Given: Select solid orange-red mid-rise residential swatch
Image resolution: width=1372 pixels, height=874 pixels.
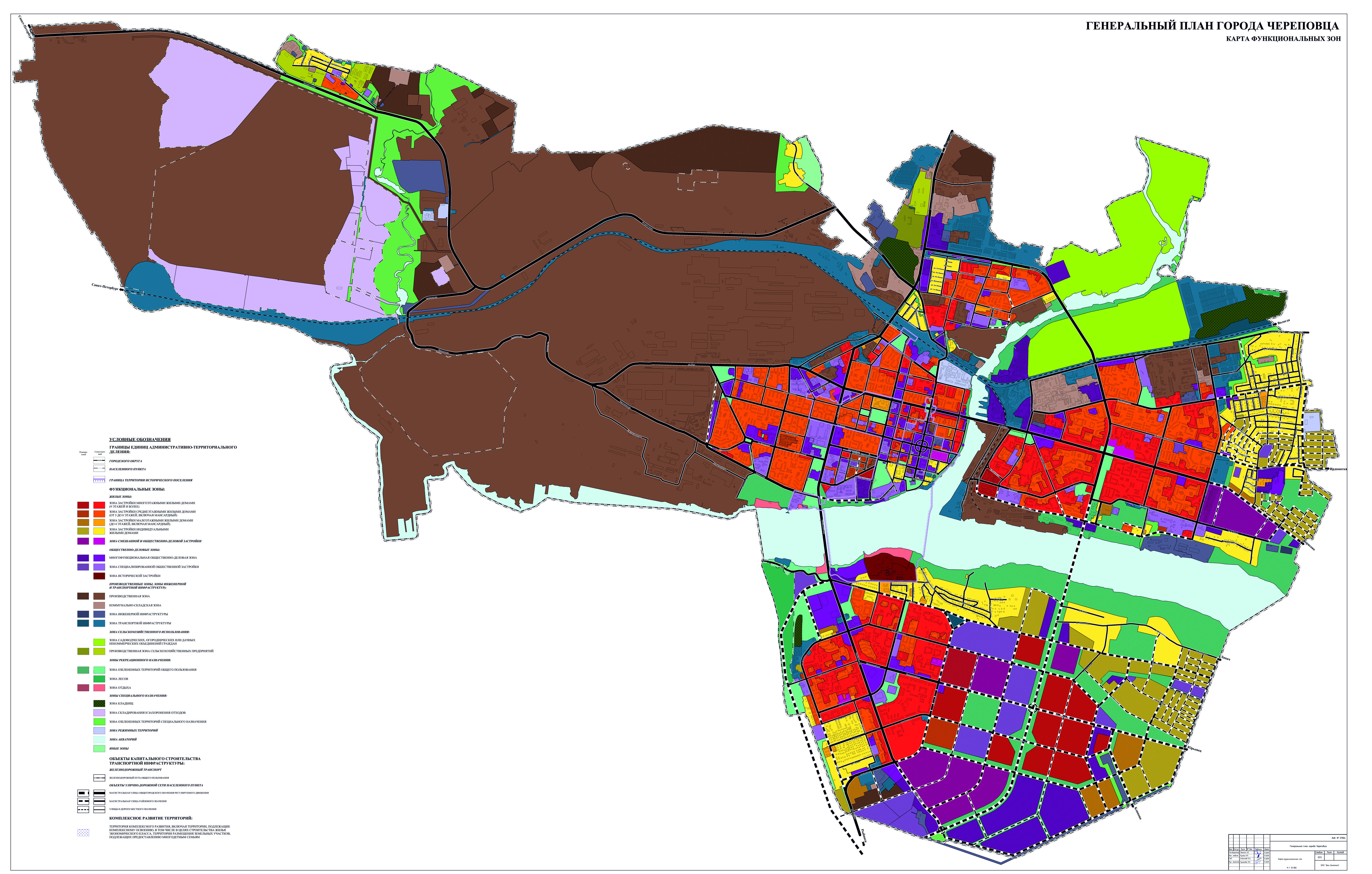Looking at the screenshot, I should 99,514.
